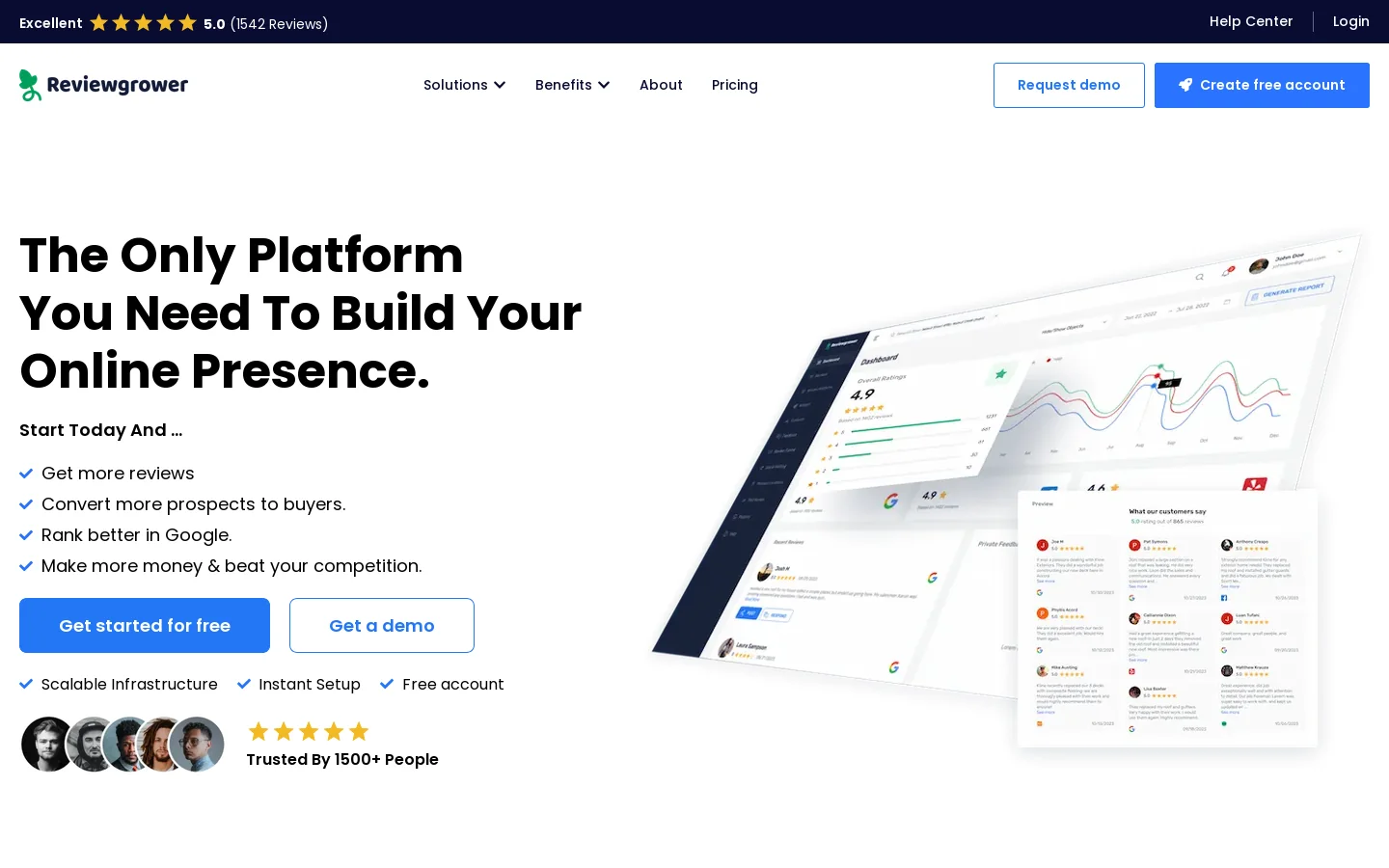Viewport: 1389px width, 868px height.
Task: Click 'Scalable Infrastructure' text
Action: click(129, 684)
